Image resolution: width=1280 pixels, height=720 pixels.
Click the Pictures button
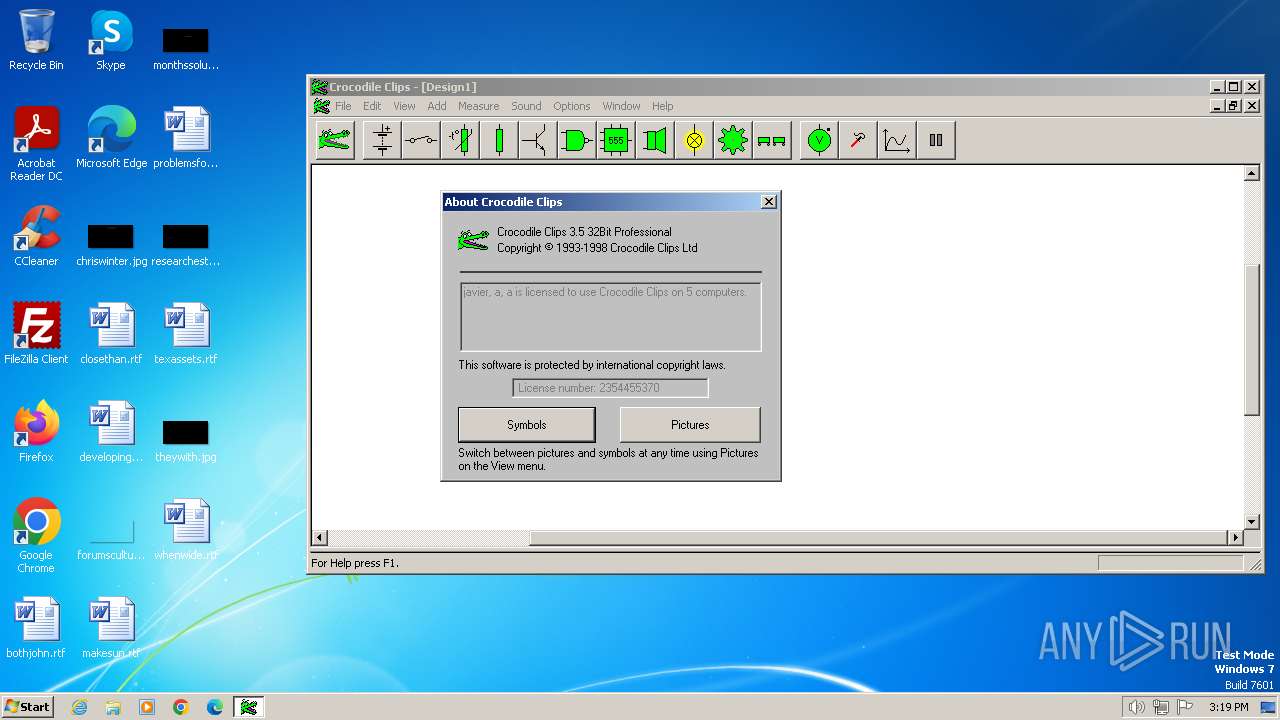[690, 425]
